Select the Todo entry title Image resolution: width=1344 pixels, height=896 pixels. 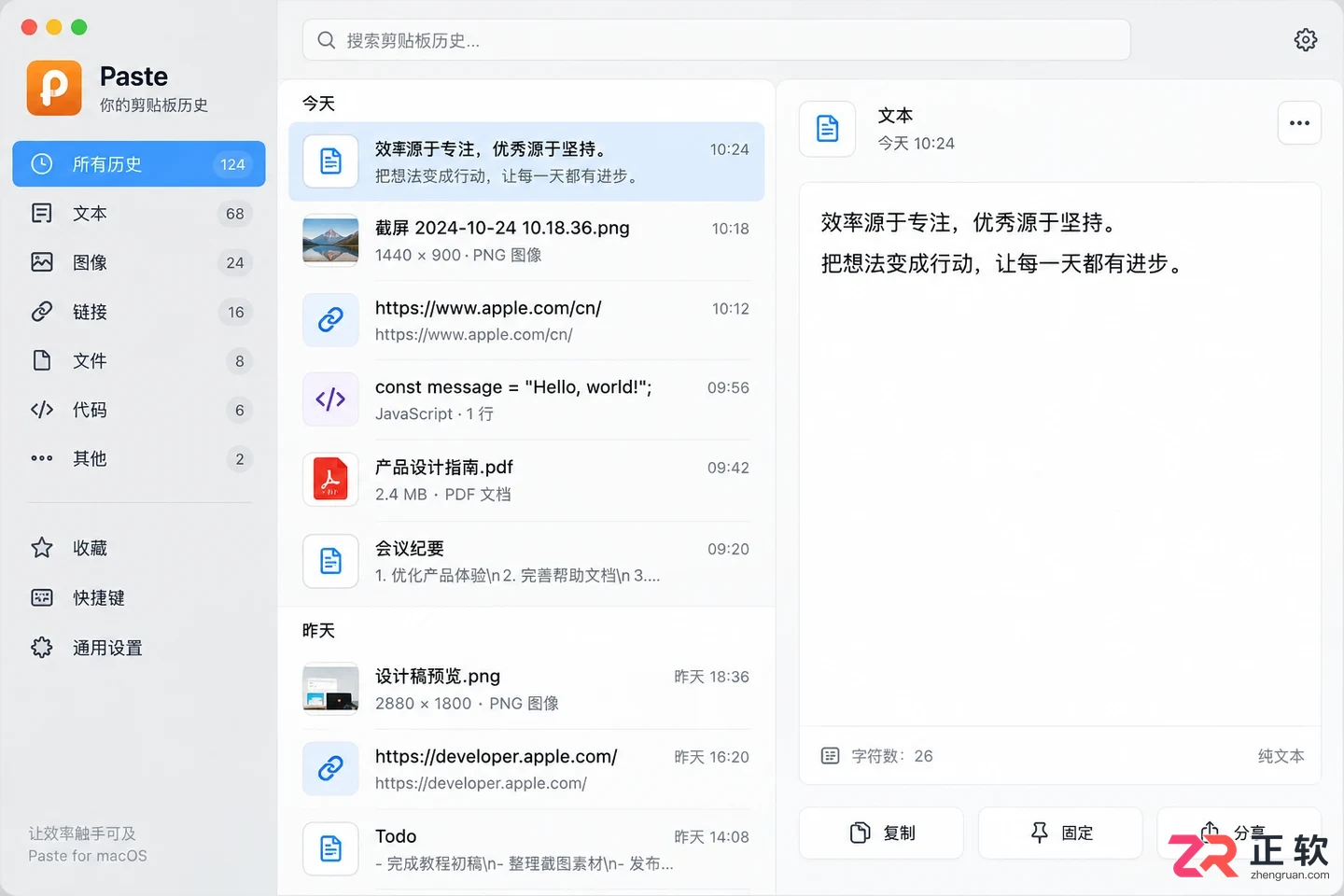[396, 836]
